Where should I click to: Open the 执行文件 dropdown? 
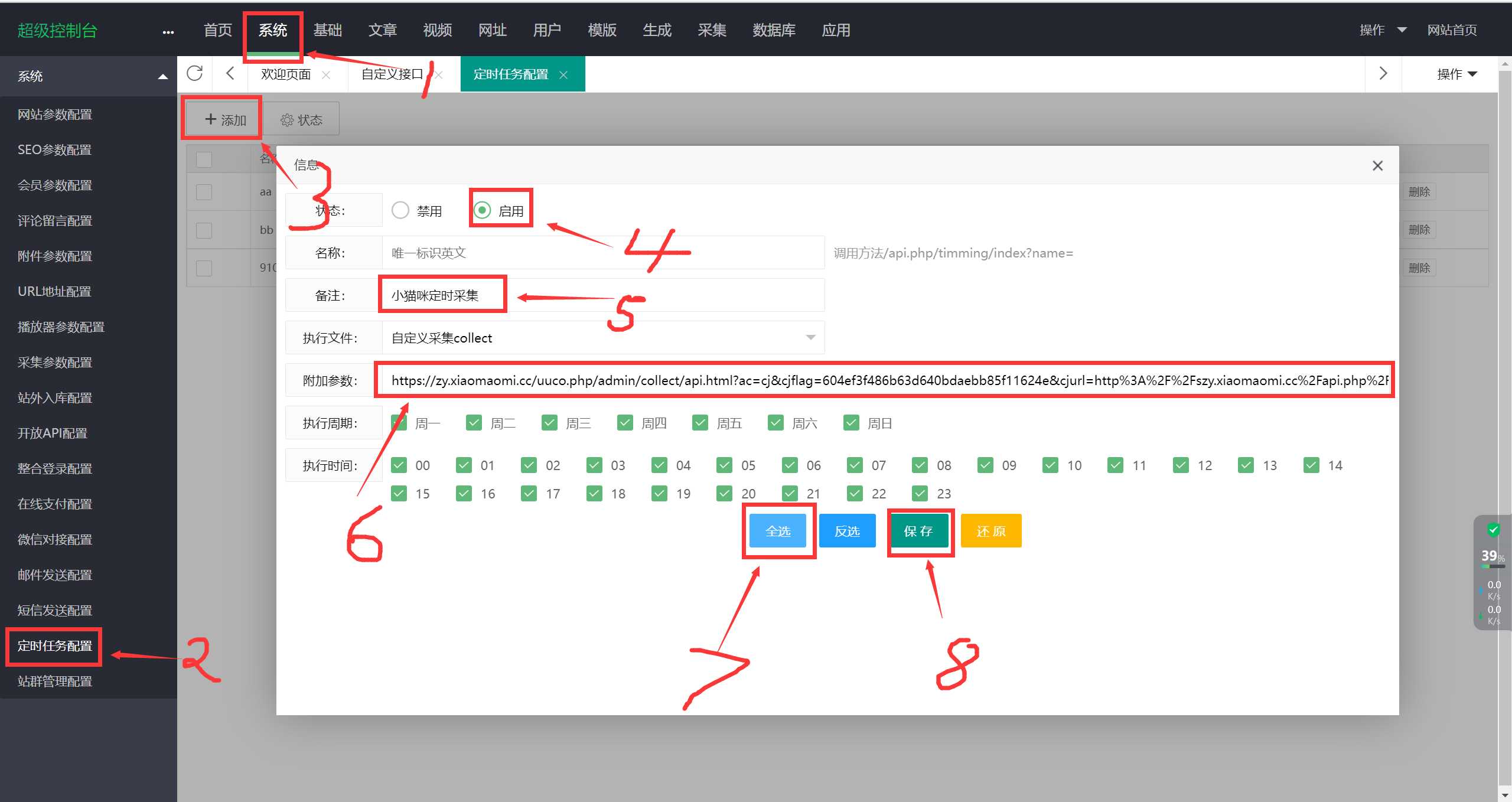pos(603,338)
